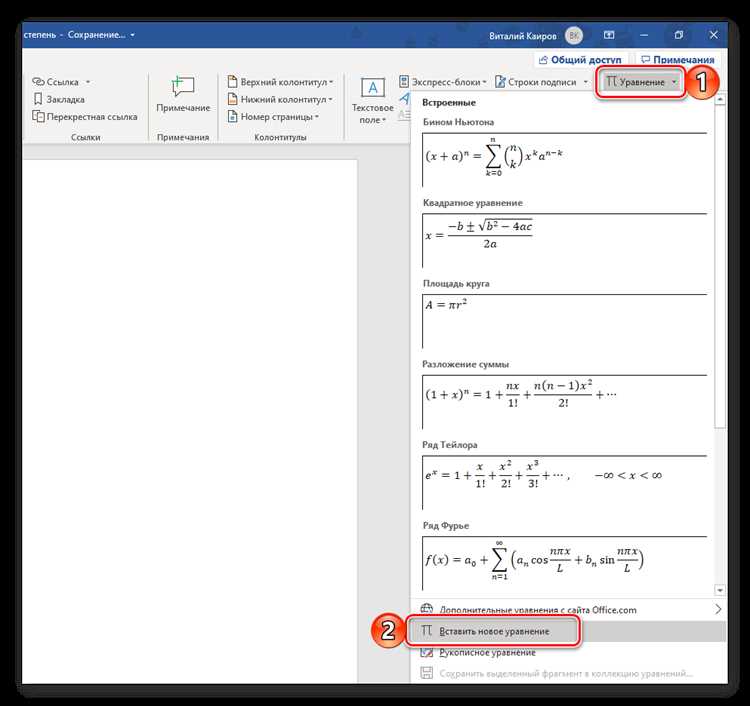Click the Верхний колонтитул page icon
This screenshot has height=706, width=750.
(x=232, y=82)
